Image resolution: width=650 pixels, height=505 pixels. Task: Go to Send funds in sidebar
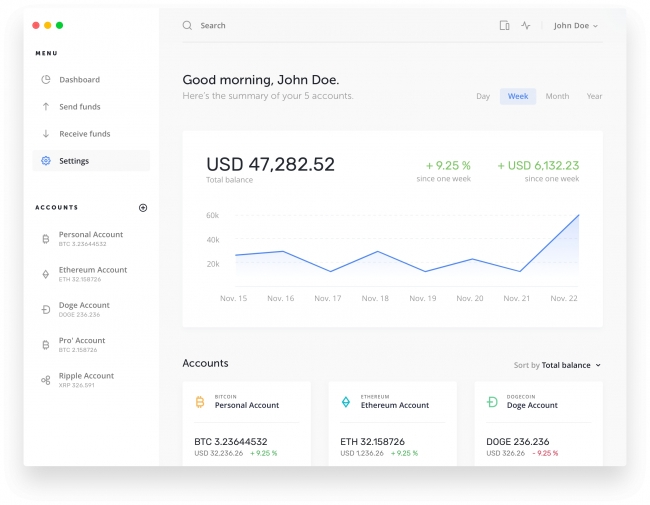coord(79,107)
